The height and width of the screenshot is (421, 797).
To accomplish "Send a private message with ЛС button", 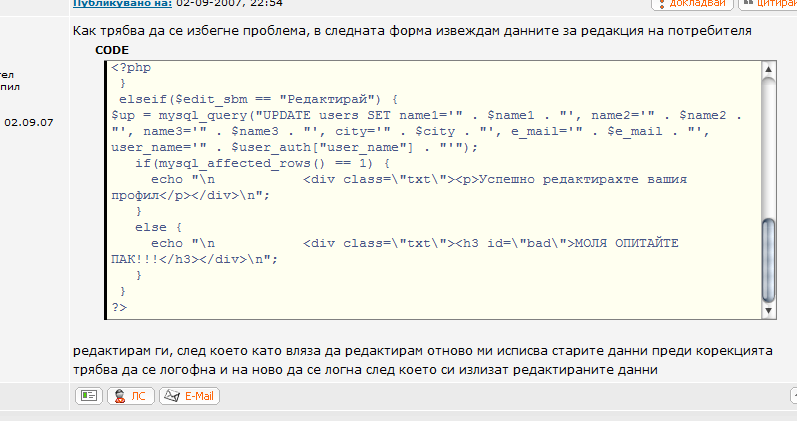I will tap(131, 396).
